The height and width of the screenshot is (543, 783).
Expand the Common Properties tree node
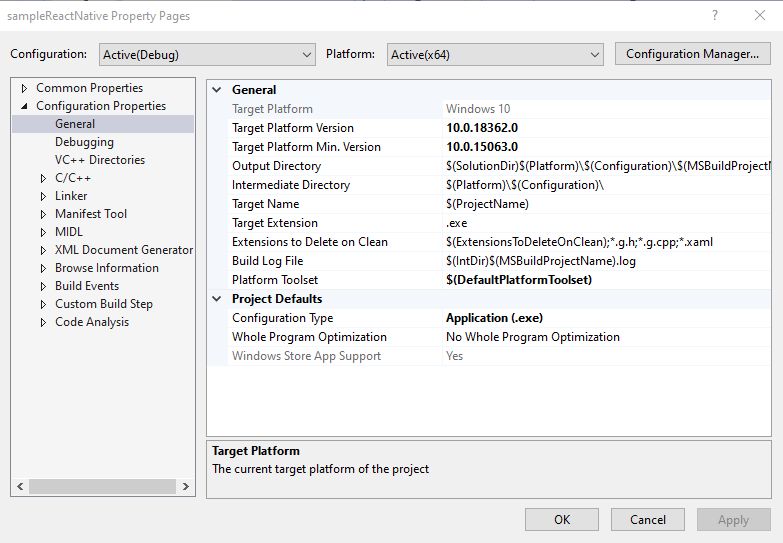[x=24, y=88]
